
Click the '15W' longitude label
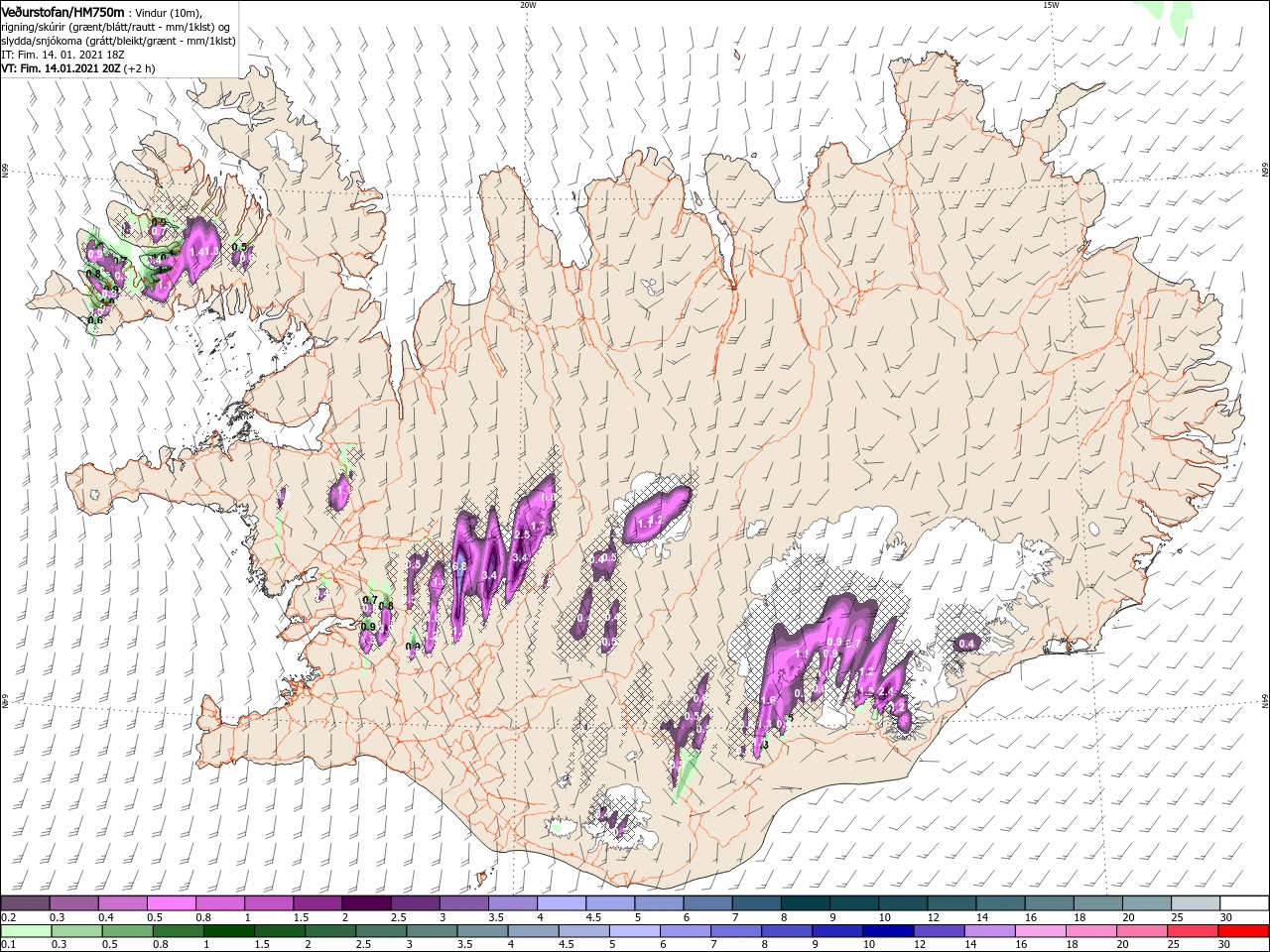click(1050, 5)
